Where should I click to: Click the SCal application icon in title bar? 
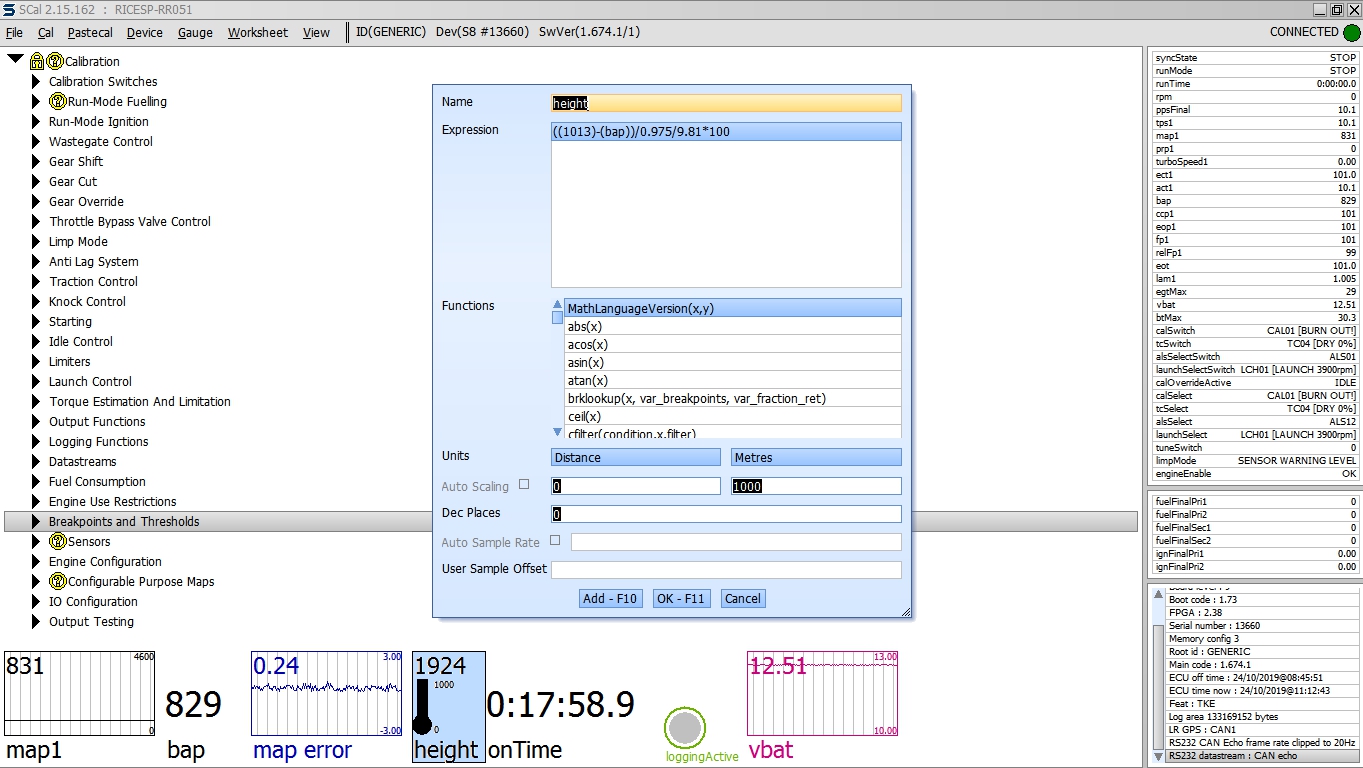pyautogui.click(x=9, y=9)
